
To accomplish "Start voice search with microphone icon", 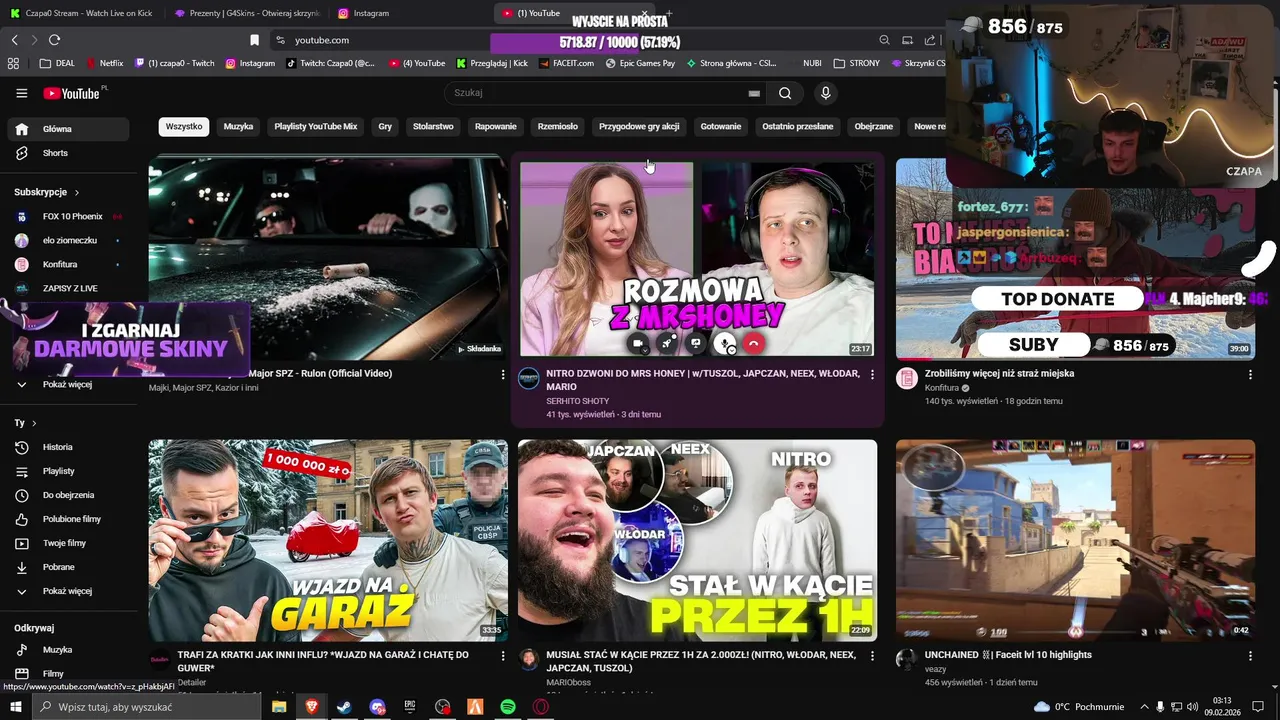I will (825, 93).
